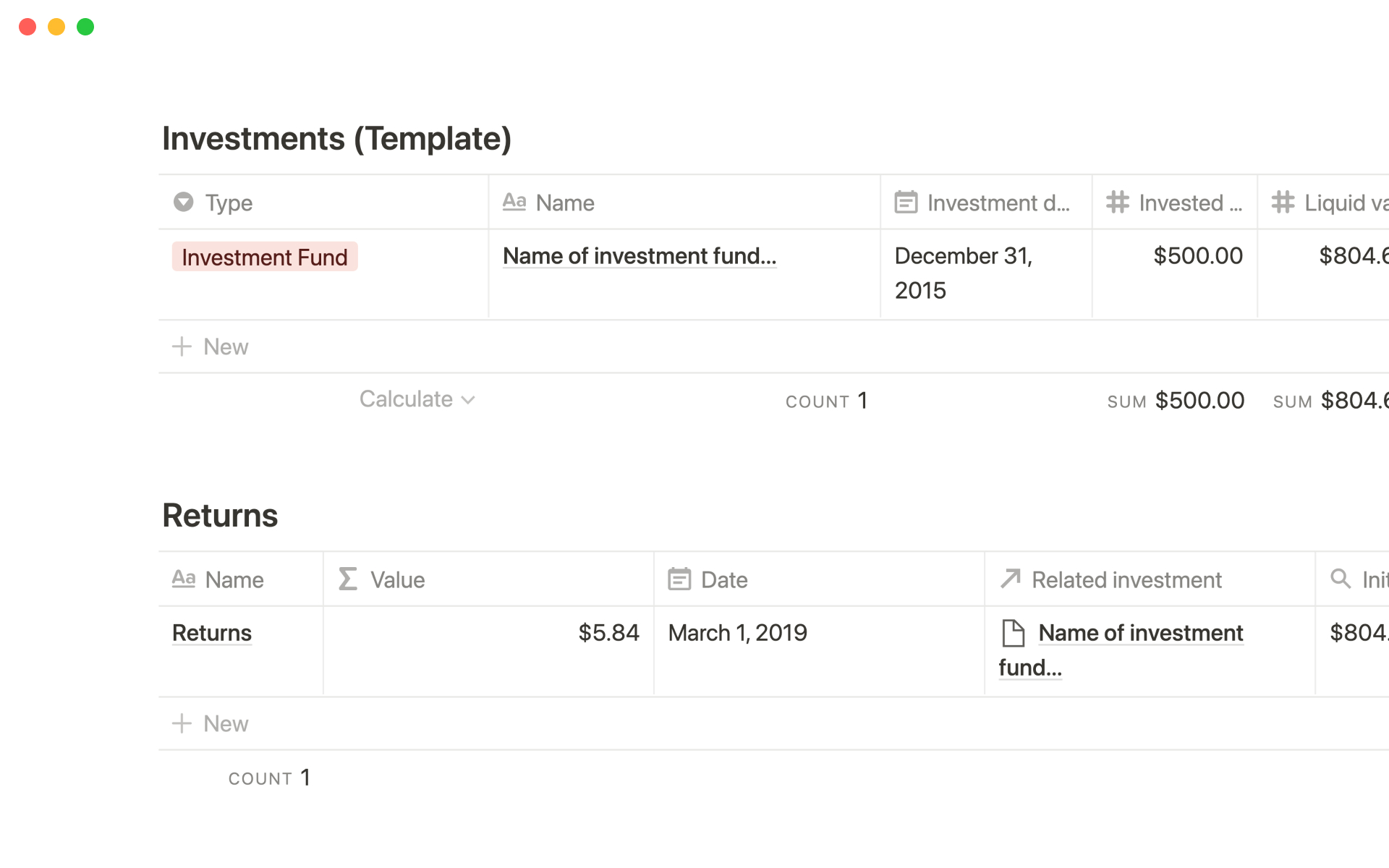Click the arrow relation icon for Related investment

[x=1010, y=579]
